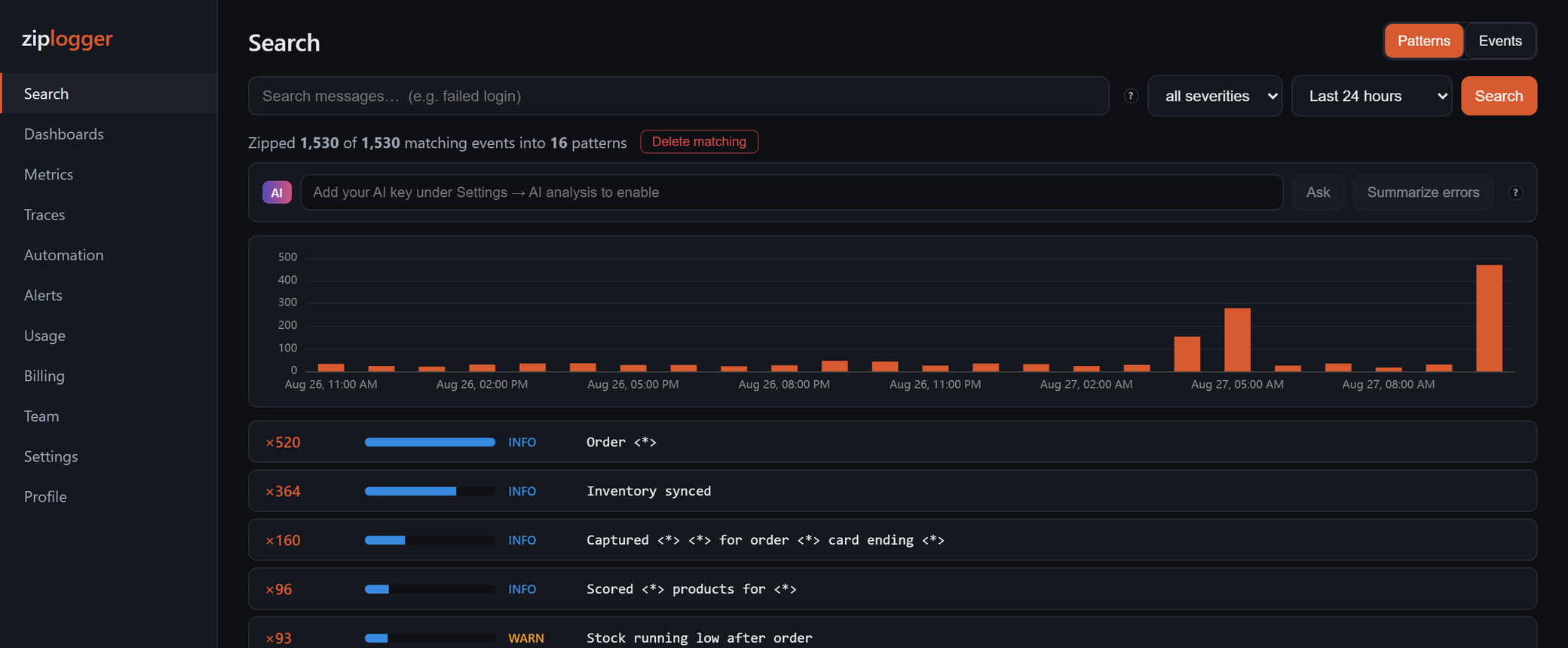Click the Delete matching button
Screen dimensions: 1568x648
coord(699,142)
